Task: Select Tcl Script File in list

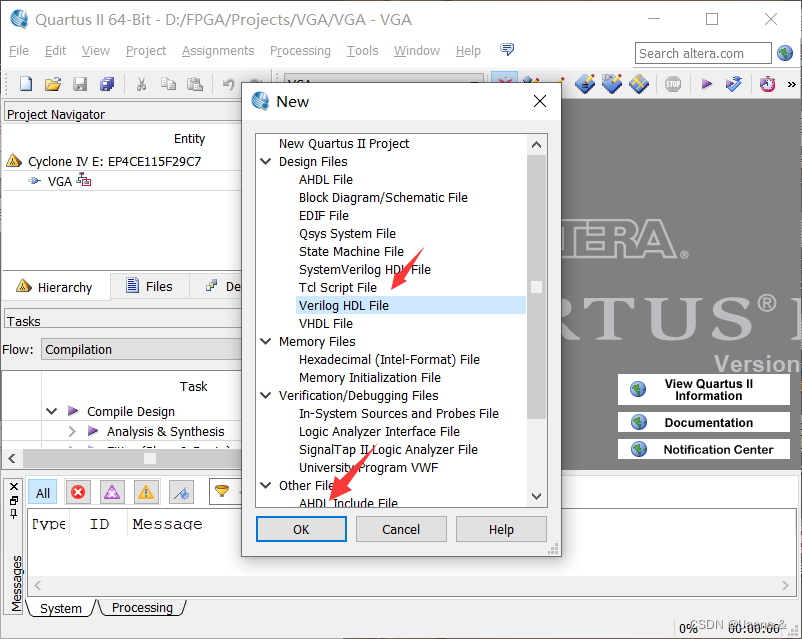Action: tap(338, 288)
